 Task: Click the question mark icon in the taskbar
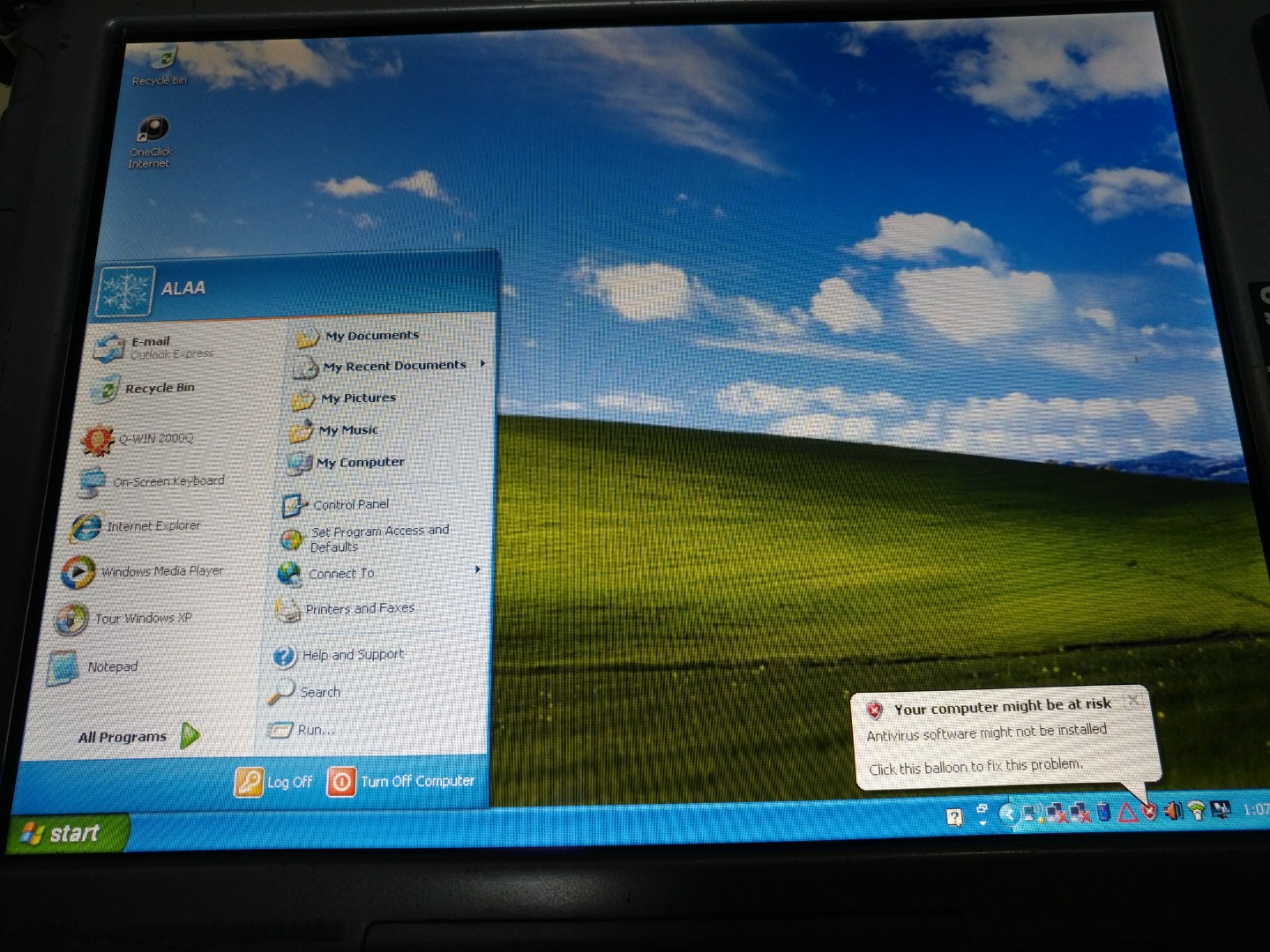point(953,816)
